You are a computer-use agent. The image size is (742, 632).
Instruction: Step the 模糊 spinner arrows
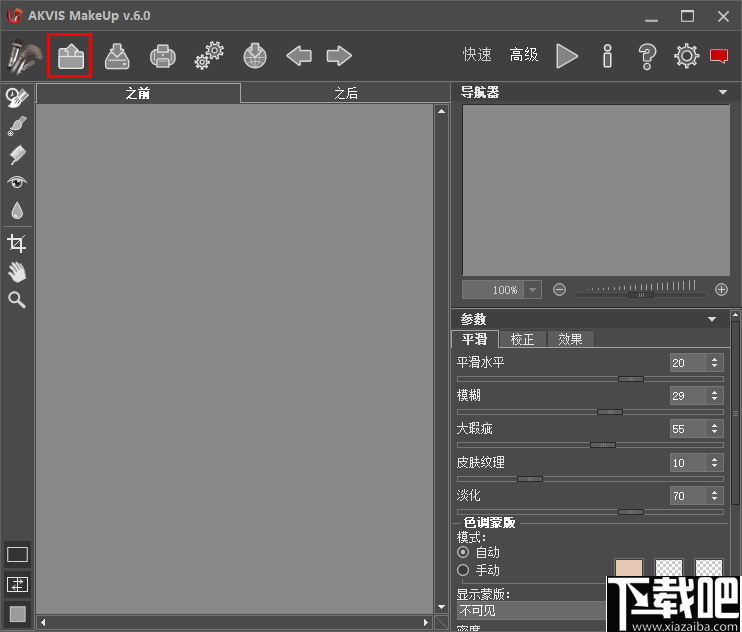(x=715, y=396)
